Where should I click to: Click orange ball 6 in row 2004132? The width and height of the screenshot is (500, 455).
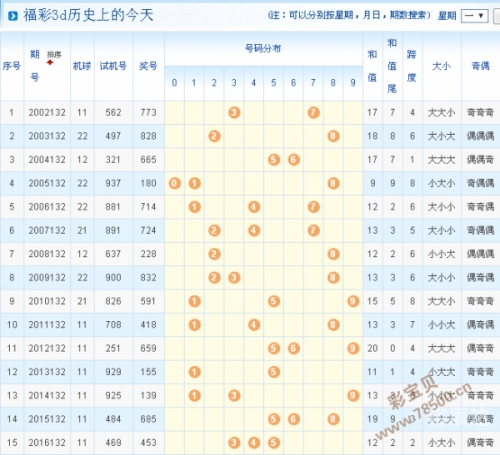click(x=293, y=160)
